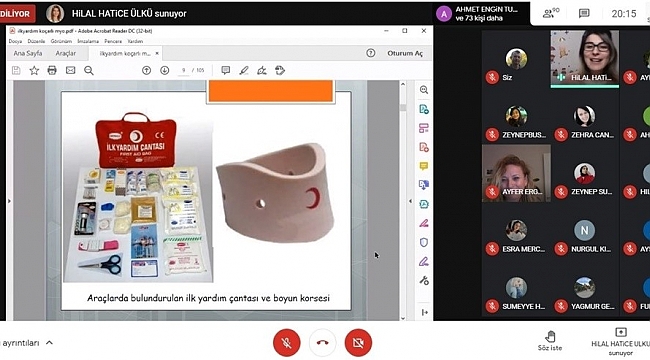Open the meeting chat panel icon
The height and width of the screenshot is (360, 650).
point(584,14)
